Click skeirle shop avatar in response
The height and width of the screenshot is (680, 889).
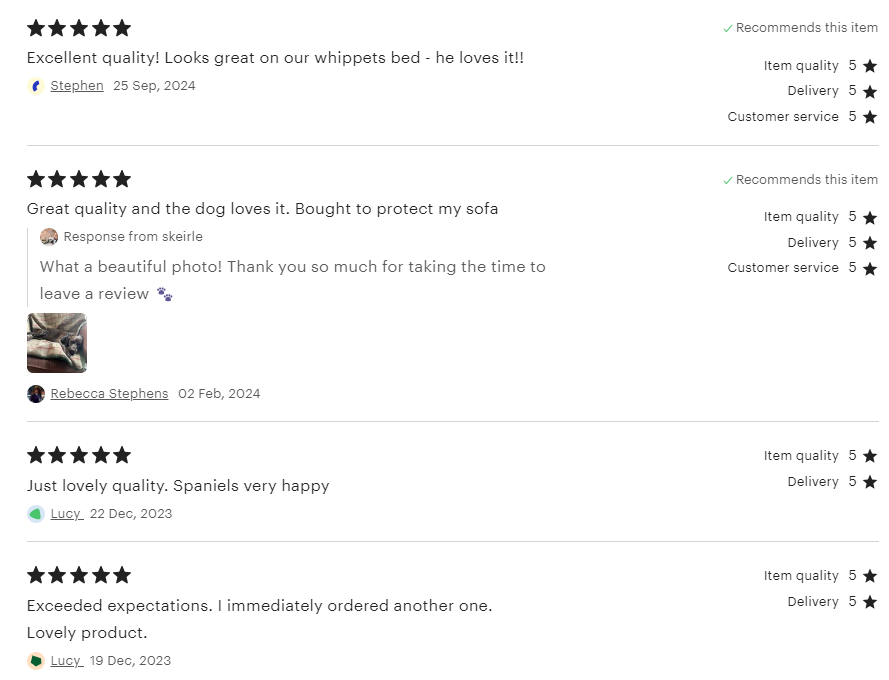(49, 236)
